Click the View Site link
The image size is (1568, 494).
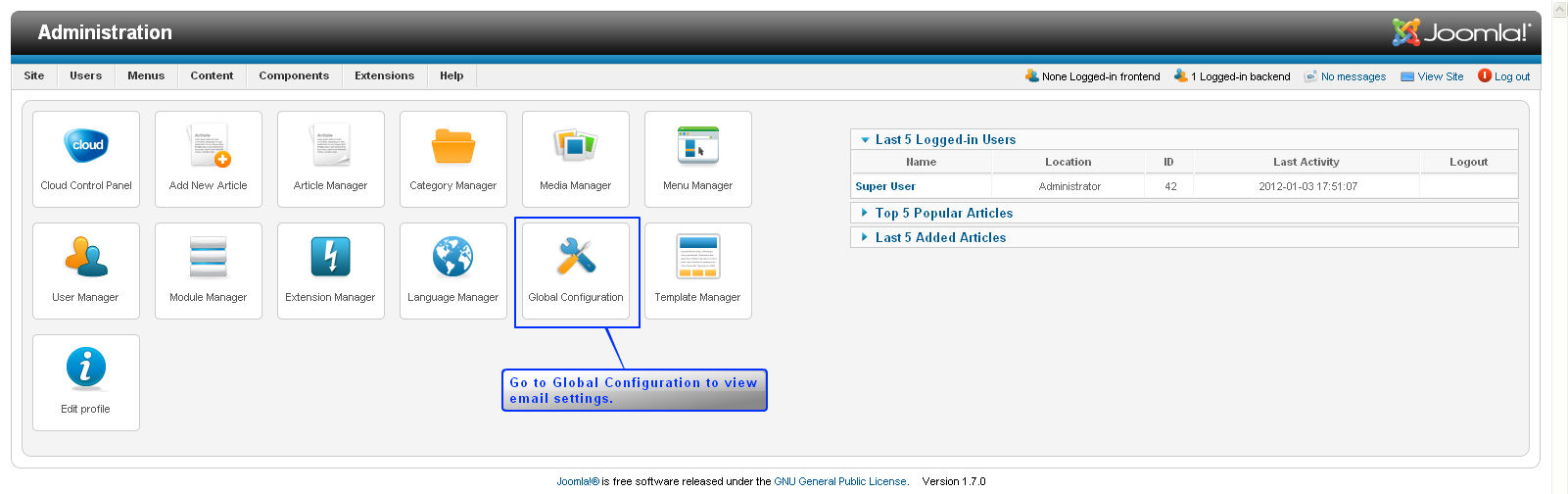(1441, 76)
